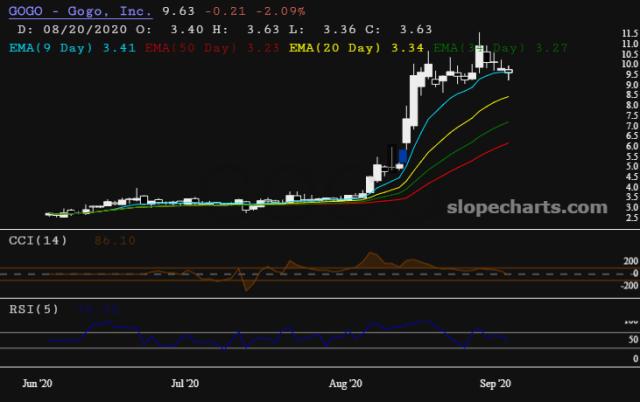Screen dimensions: 640x402
Task: Click the -2.09% percent change value
Action: 280,11
